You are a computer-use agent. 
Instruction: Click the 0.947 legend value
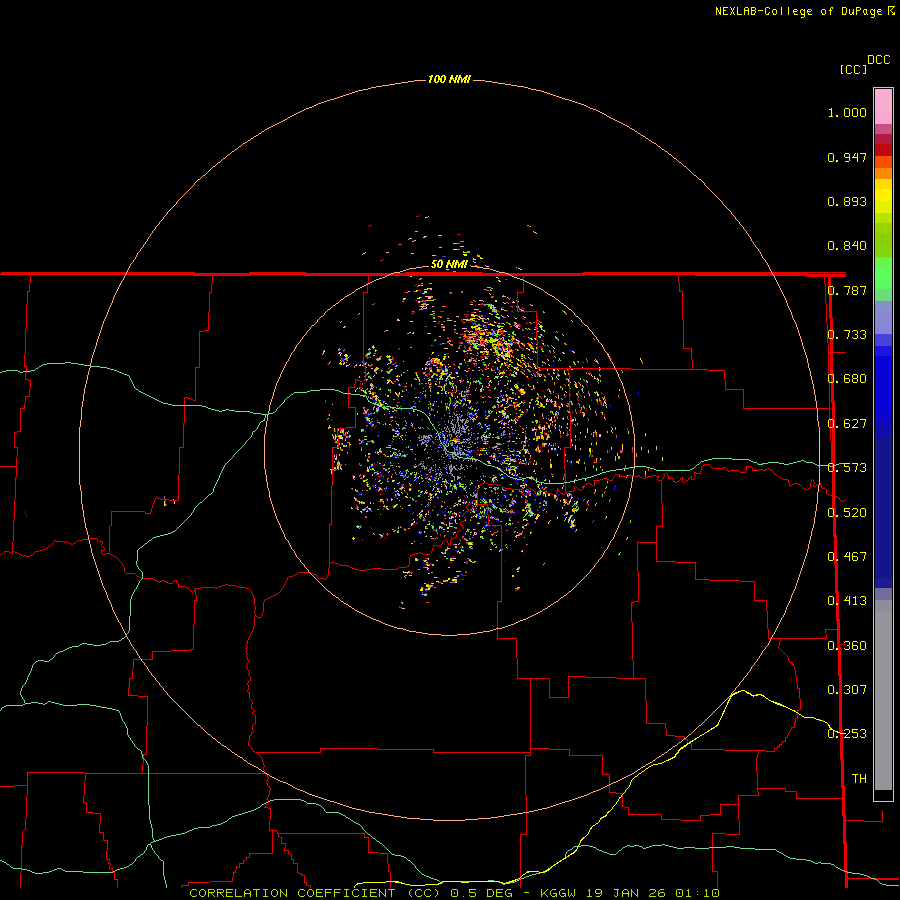(x=847, y=157)
